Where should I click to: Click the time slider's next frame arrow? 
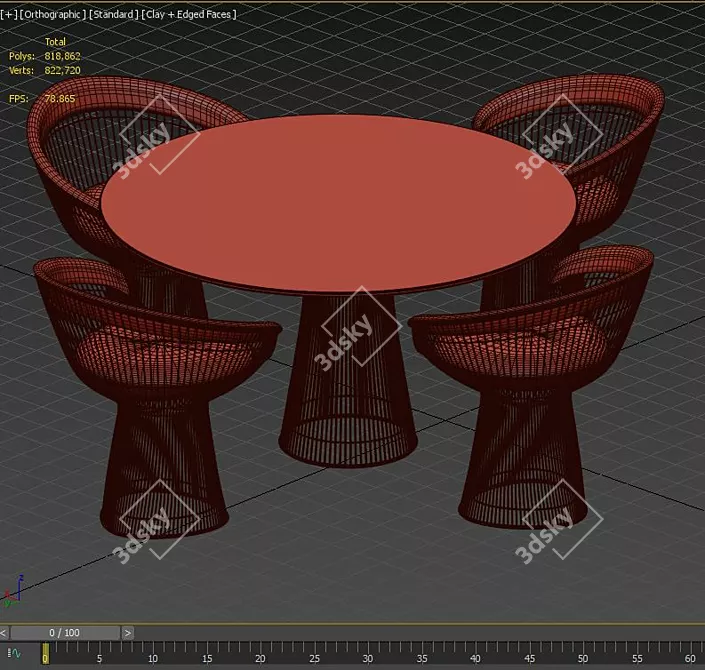point(127,633)
